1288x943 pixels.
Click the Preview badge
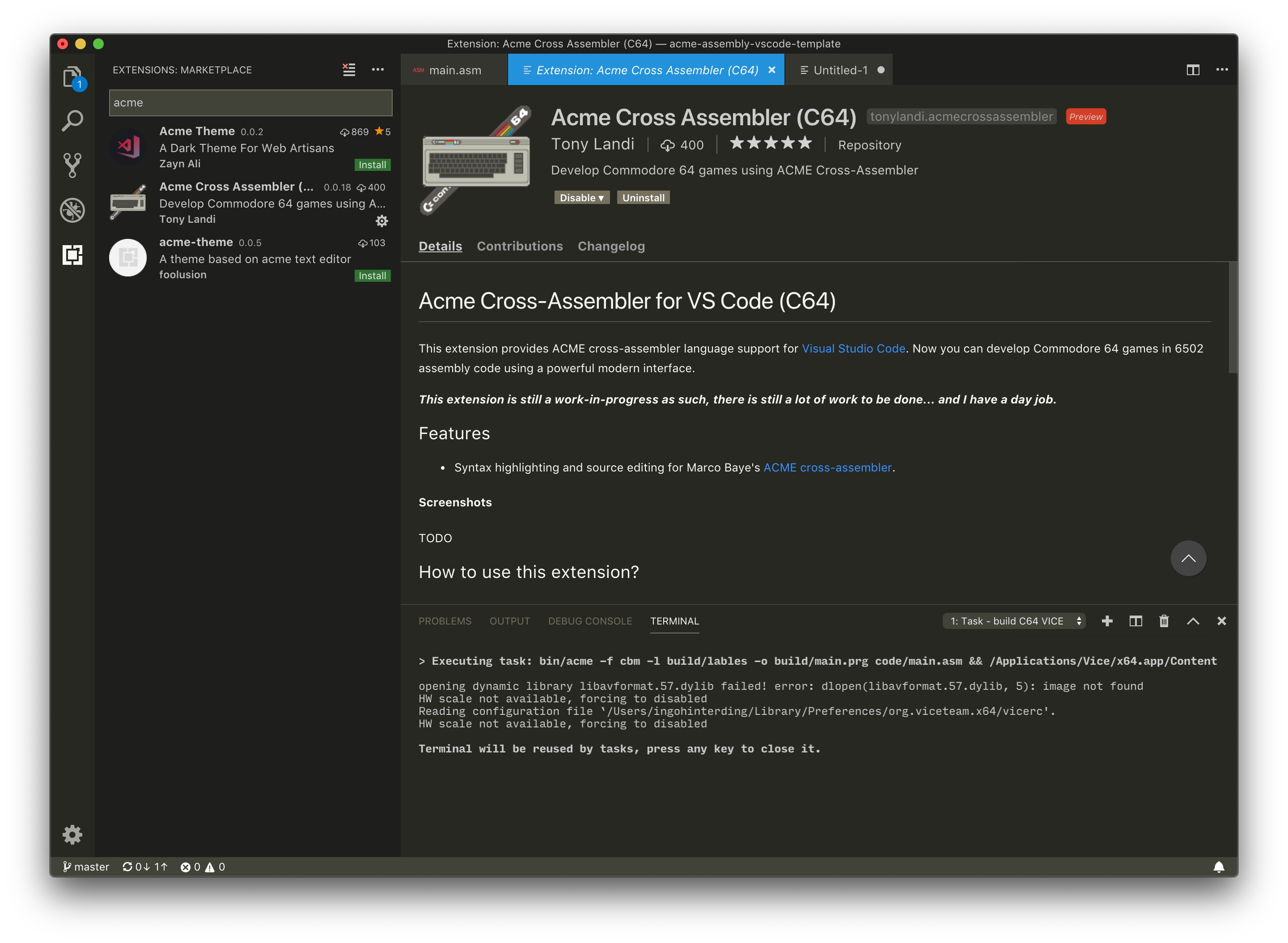coord(1085,116)
